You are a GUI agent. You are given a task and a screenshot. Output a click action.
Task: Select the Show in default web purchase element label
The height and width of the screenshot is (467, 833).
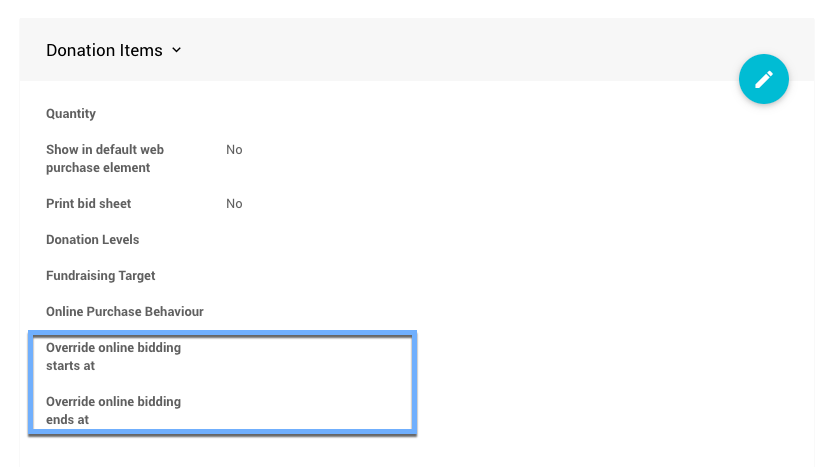pyautogui.click(x=105, y=159)
